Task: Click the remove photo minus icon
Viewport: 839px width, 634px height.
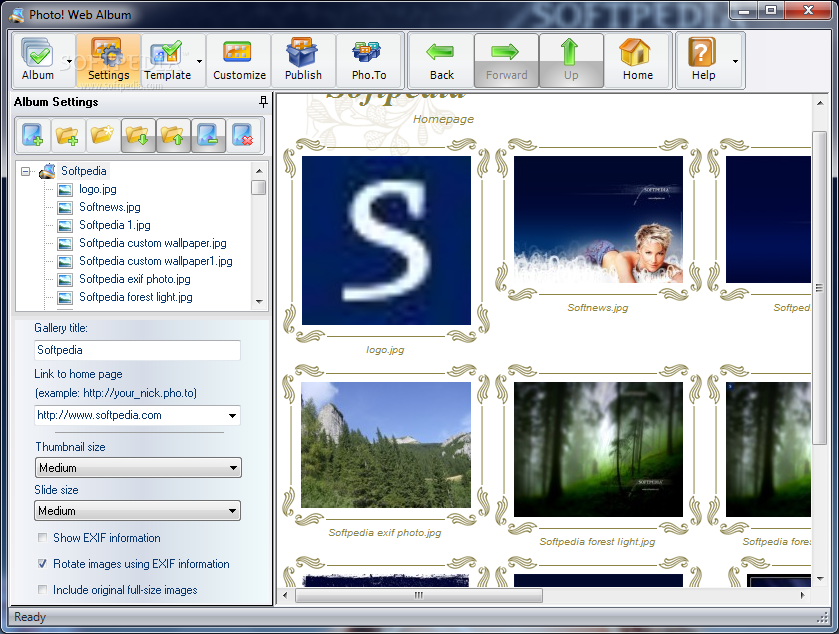Action: pos(208,135)
